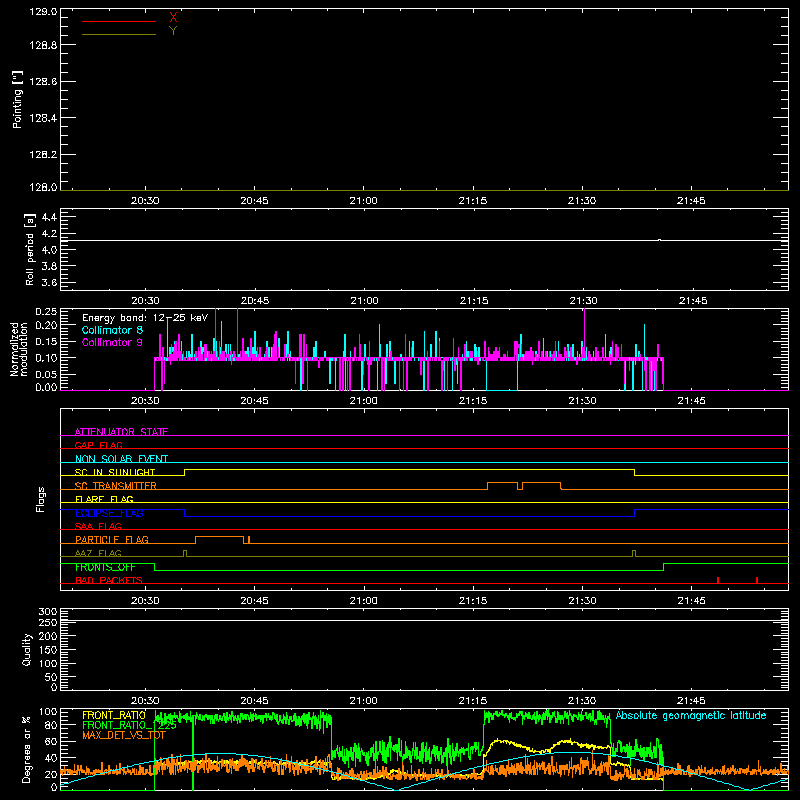The image size is (800, 800).
Task: Click the Normalized modulation axis title
Action: click(19, 349)
